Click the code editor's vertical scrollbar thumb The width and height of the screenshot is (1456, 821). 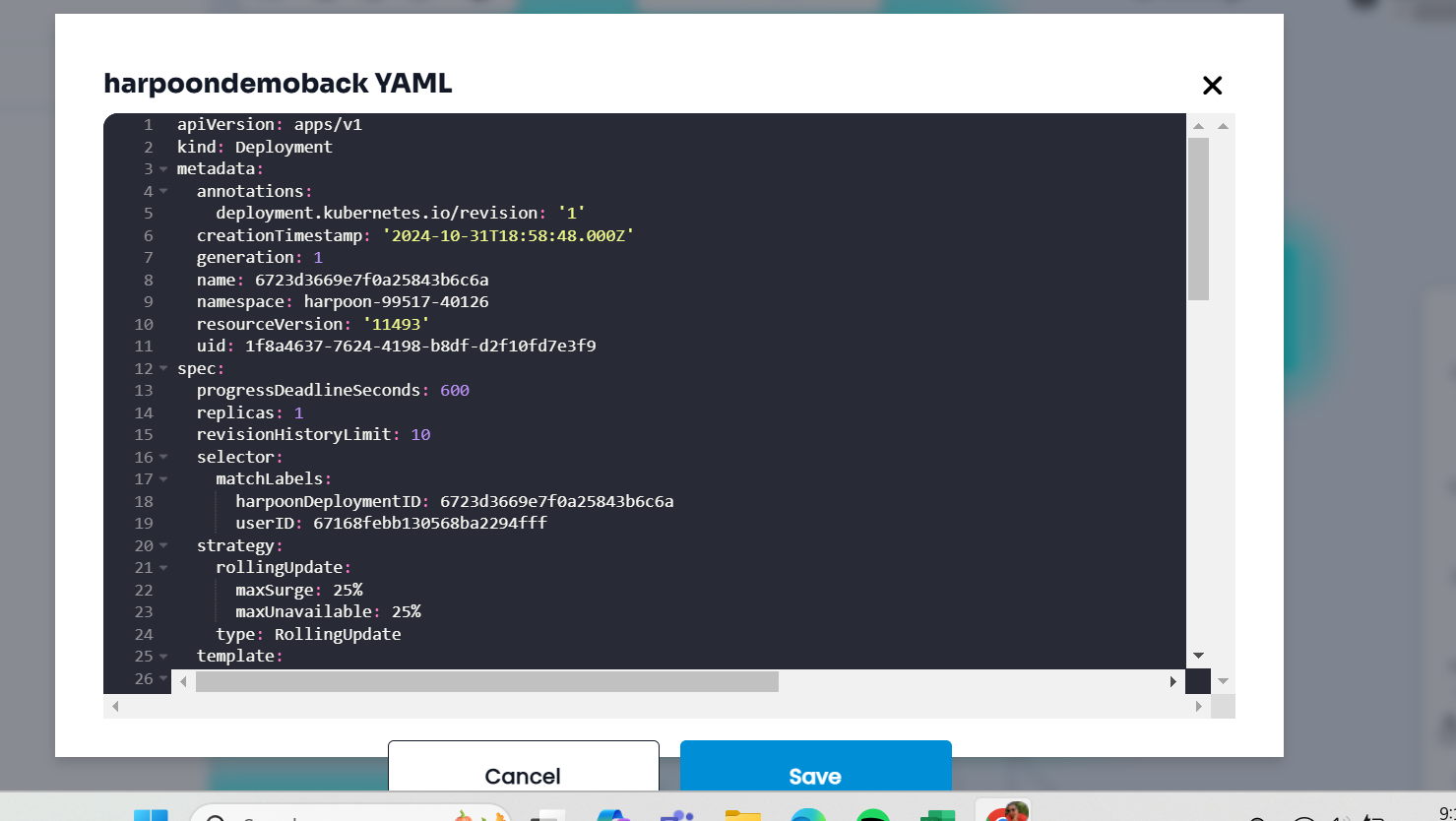pyautogui.click(x=1198, y=219)
